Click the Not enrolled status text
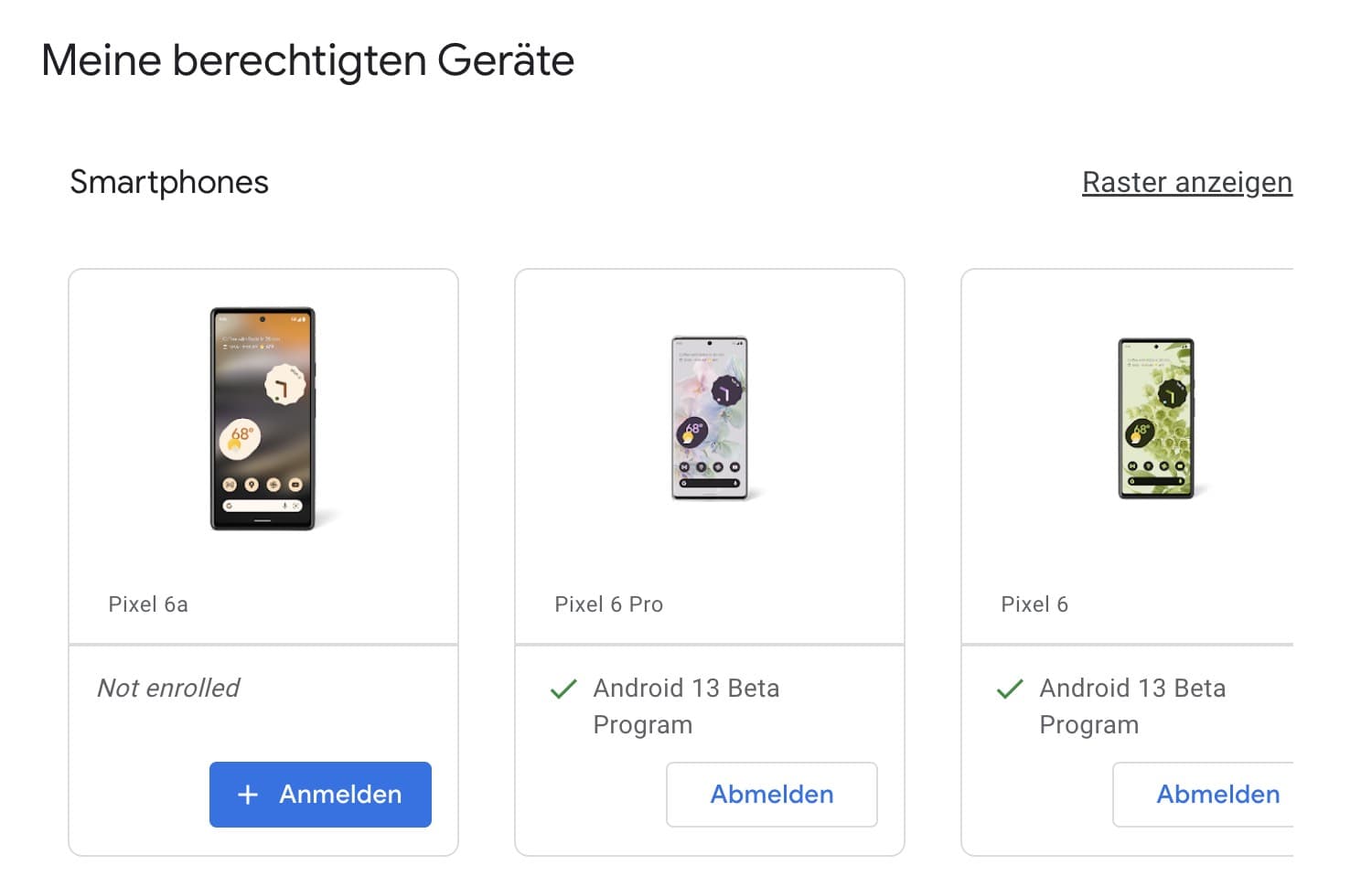 [x=168, y=688]
